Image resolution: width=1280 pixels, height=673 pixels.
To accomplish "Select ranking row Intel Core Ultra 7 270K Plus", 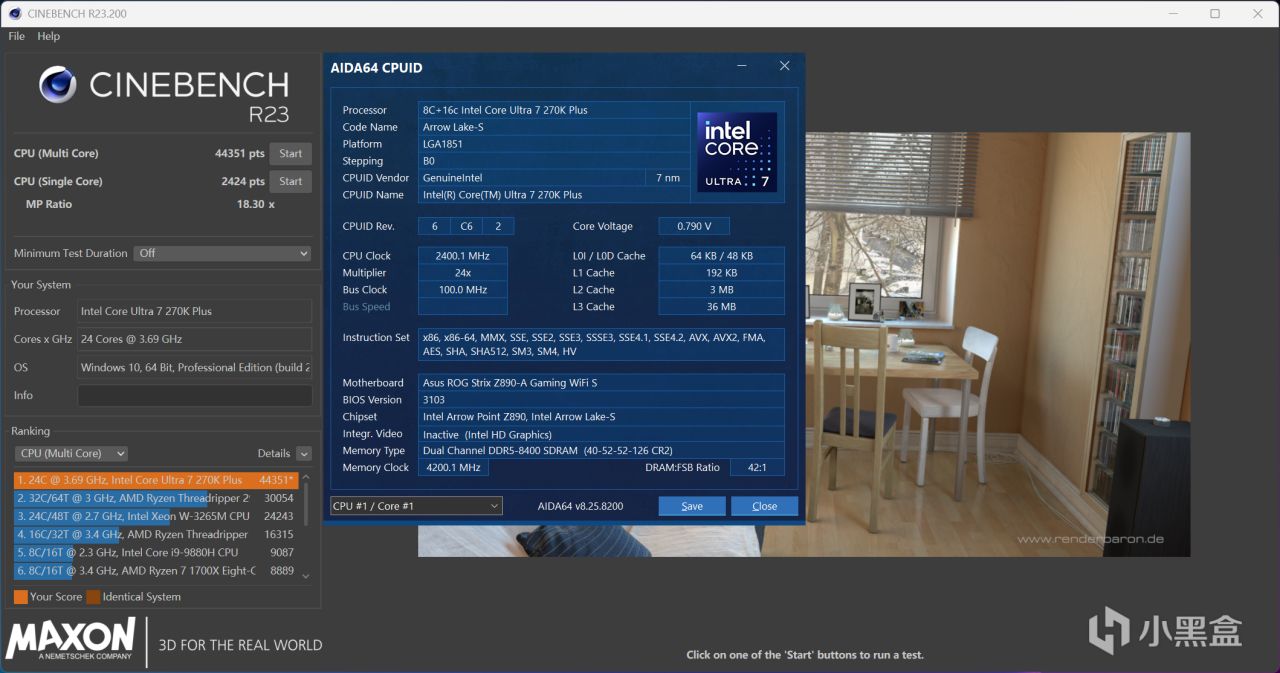I will coord(156,480).
